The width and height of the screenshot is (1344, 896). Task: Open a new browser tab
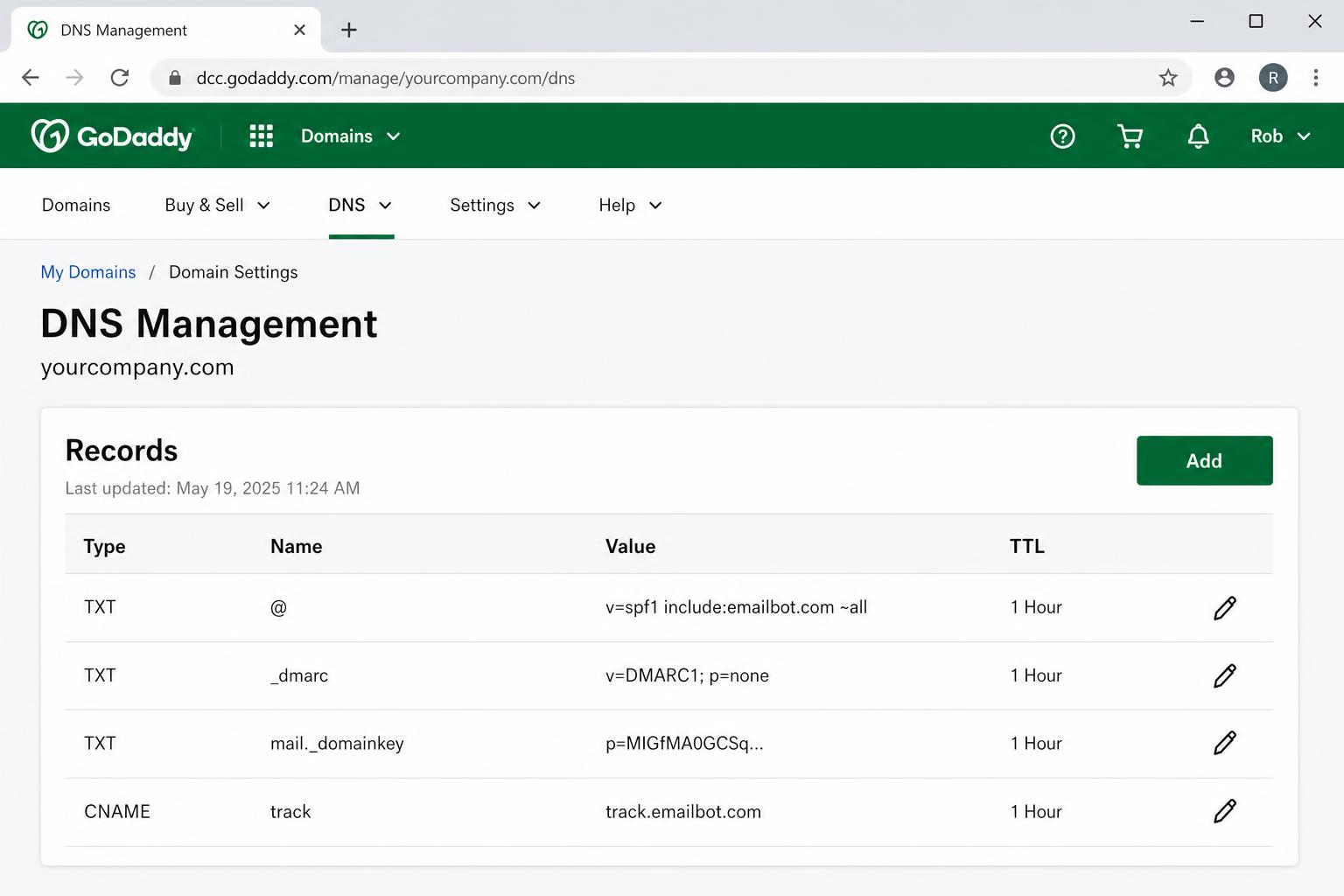pyautogui.click(x=349, y=30)
